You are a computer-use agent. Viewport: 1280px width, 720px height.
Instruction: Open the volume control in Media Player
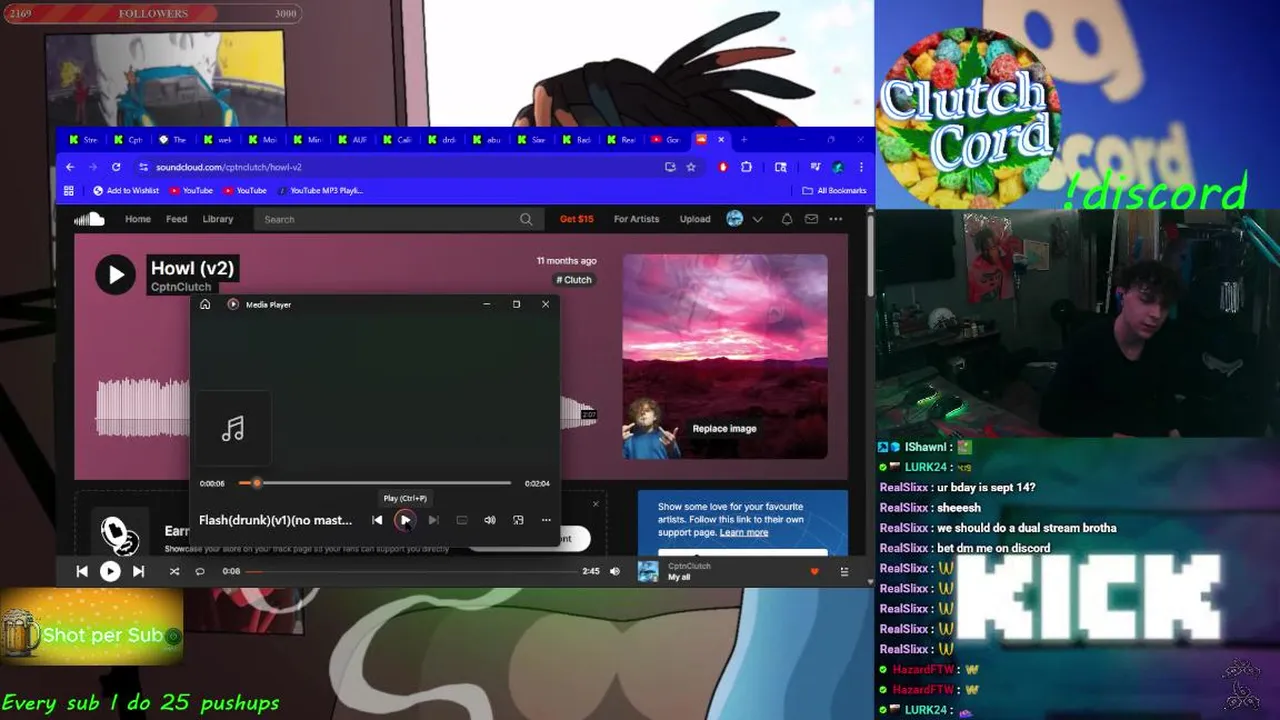(x=490, y=520)
